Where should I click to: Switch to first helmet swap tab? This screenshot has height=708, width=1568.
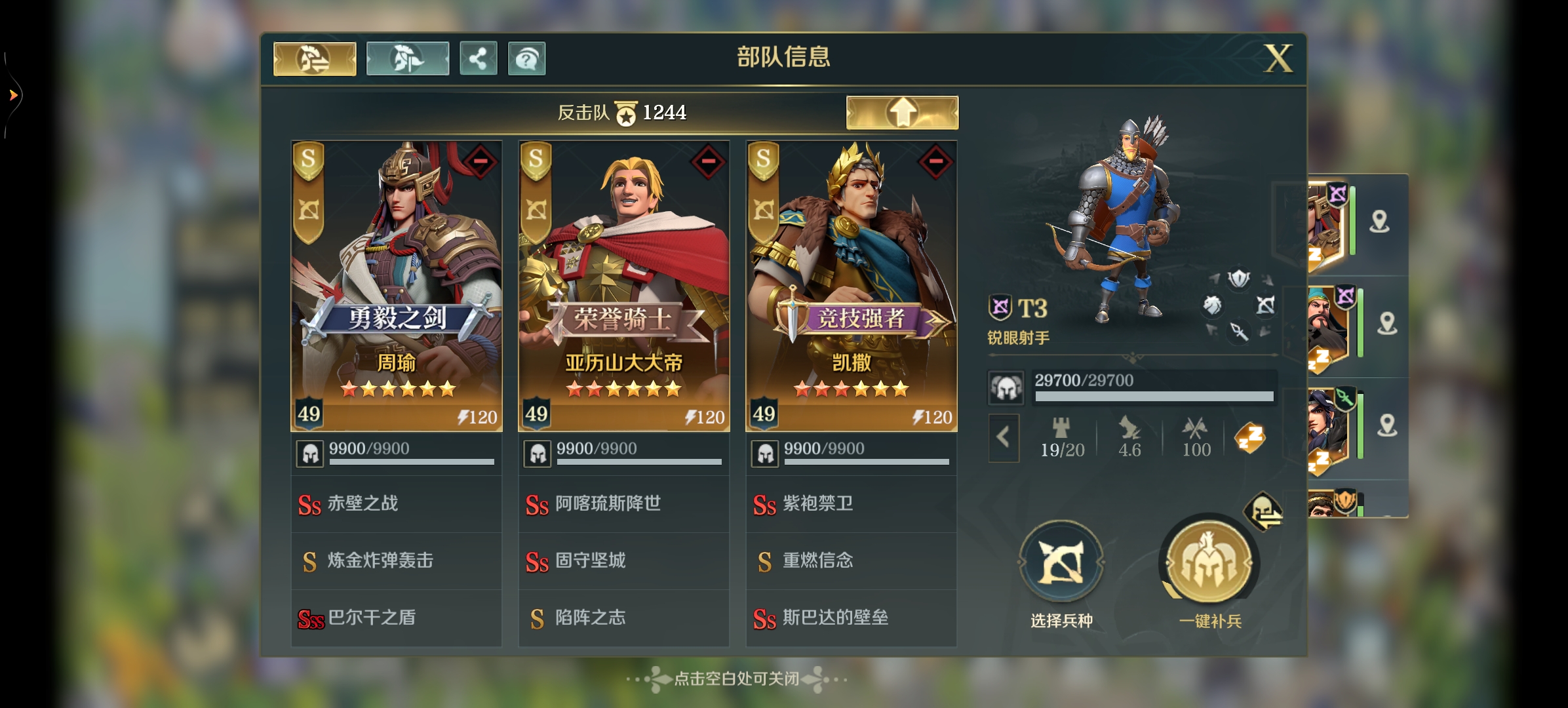pyautogui.click(x=315, y=59)
